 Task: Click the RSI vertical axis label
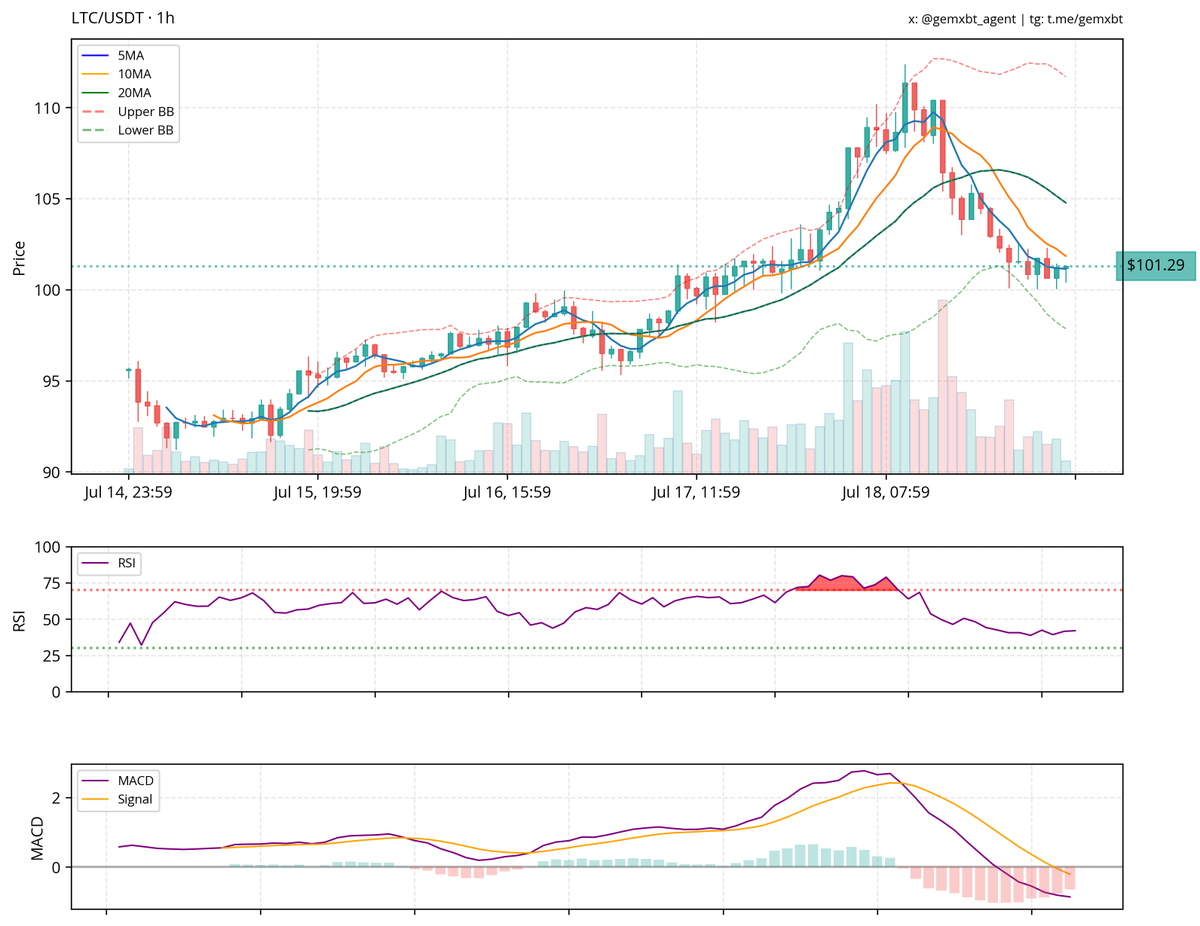coord(19,619)
